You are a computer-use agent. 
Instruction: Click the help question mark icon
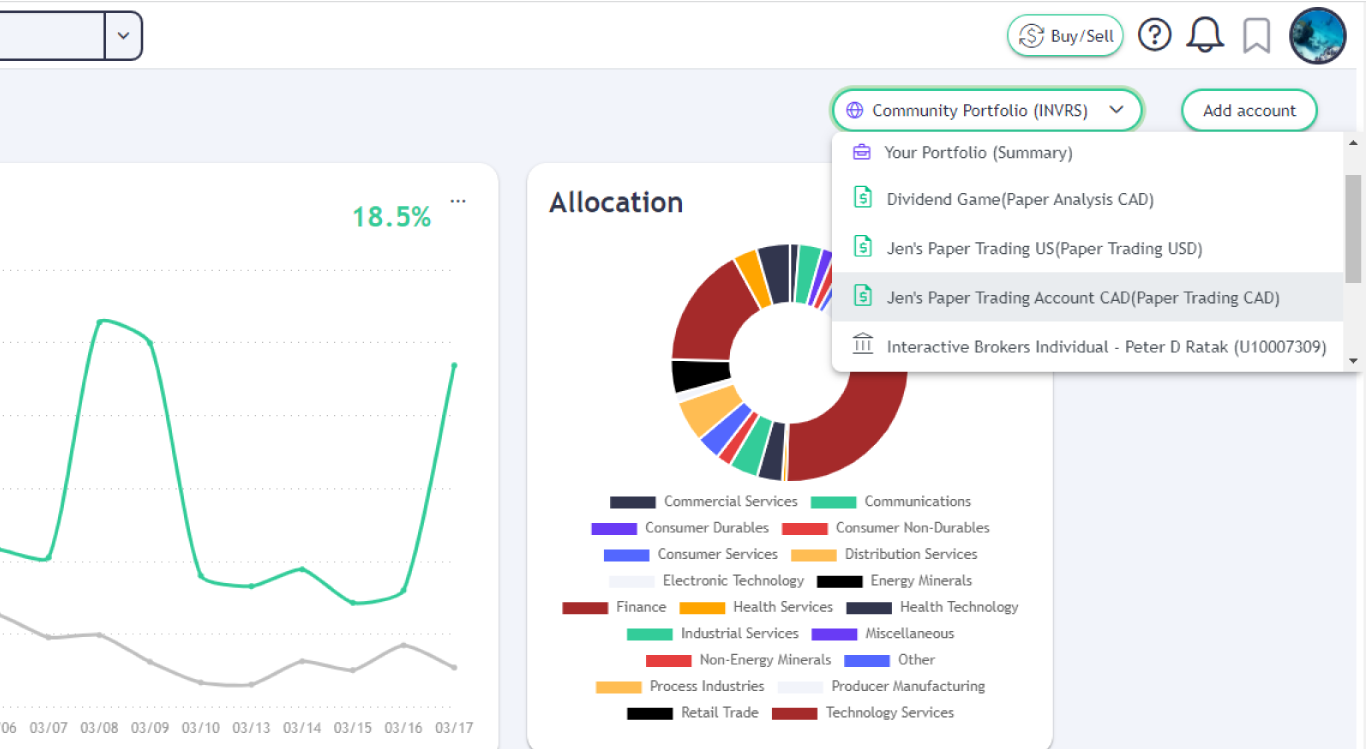1155,34
